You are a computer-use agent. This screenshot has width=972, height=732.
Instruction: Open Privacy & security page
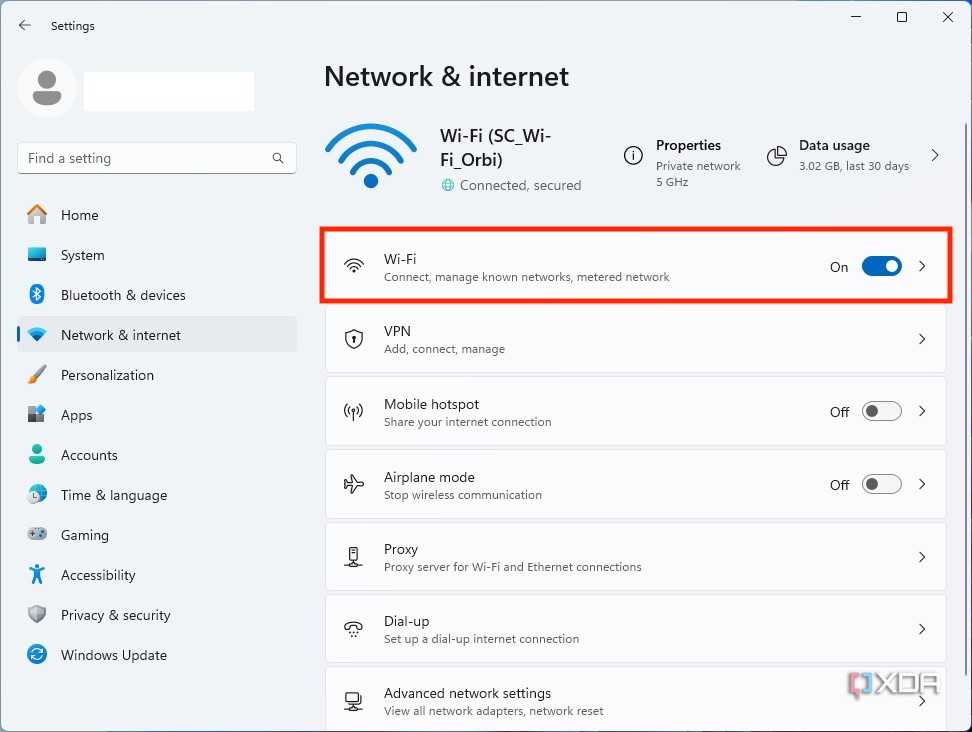tap(157, 615)
